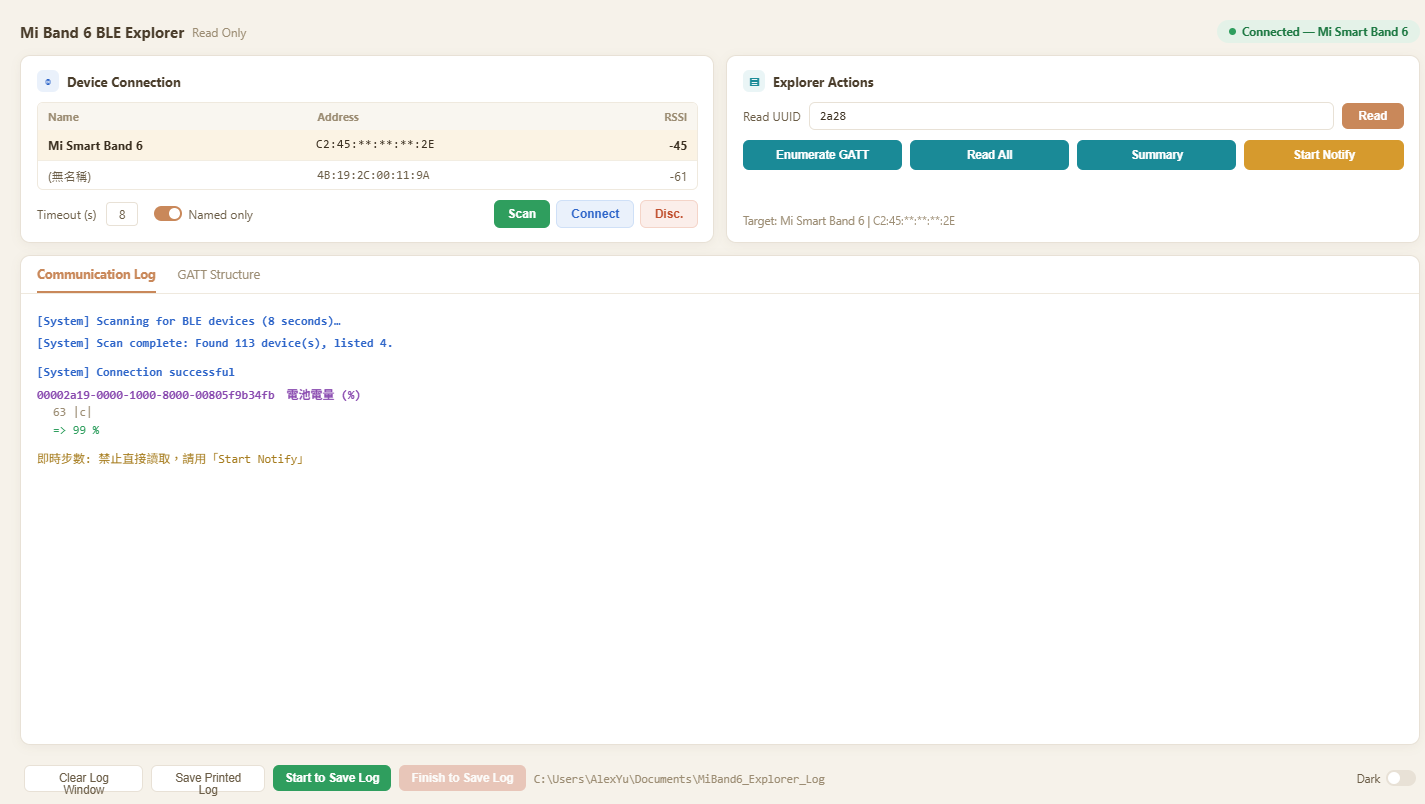
Task: Click Save Printed Log
Action: coord(208,779)
